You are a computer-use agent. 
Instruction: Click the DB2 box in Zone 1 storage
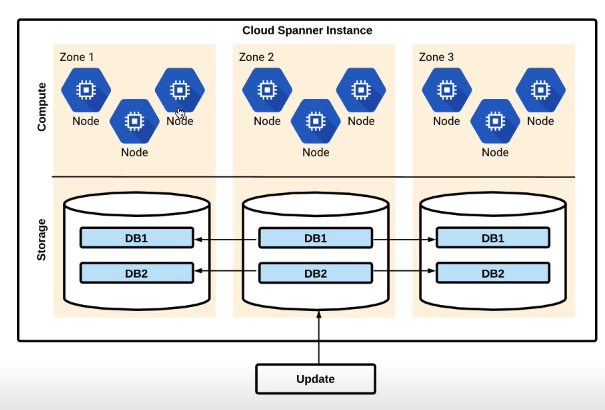(137, 273)
